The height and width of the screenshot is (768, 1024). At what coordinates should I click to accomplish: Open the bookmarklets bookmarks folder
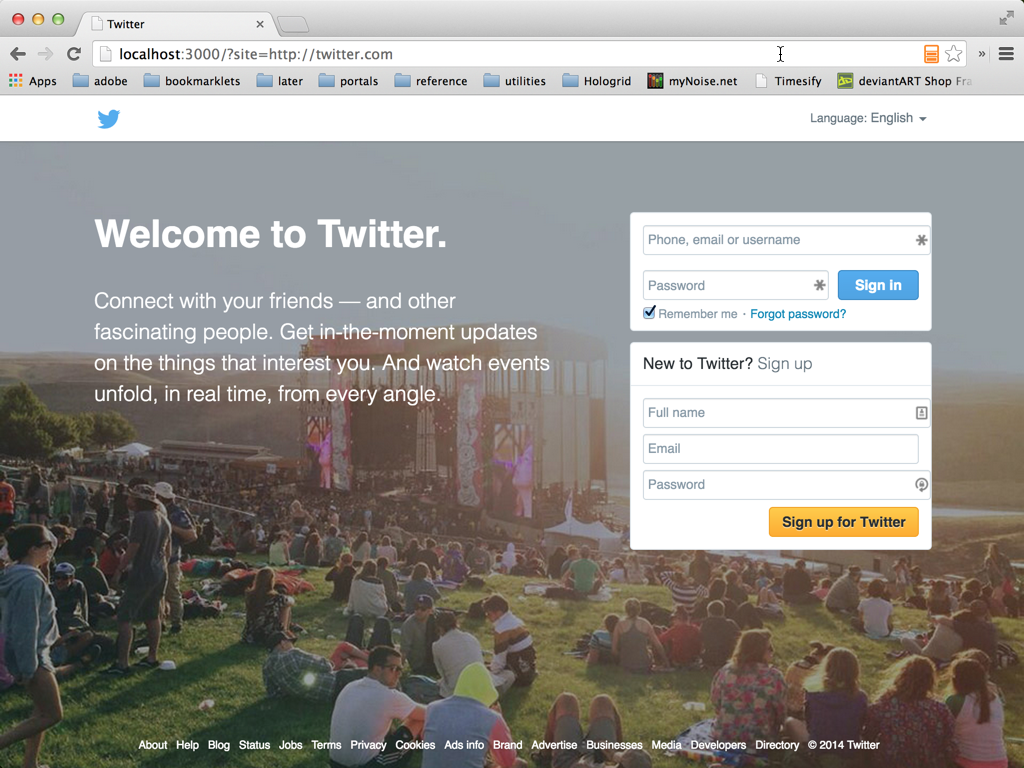click(192, 81)
